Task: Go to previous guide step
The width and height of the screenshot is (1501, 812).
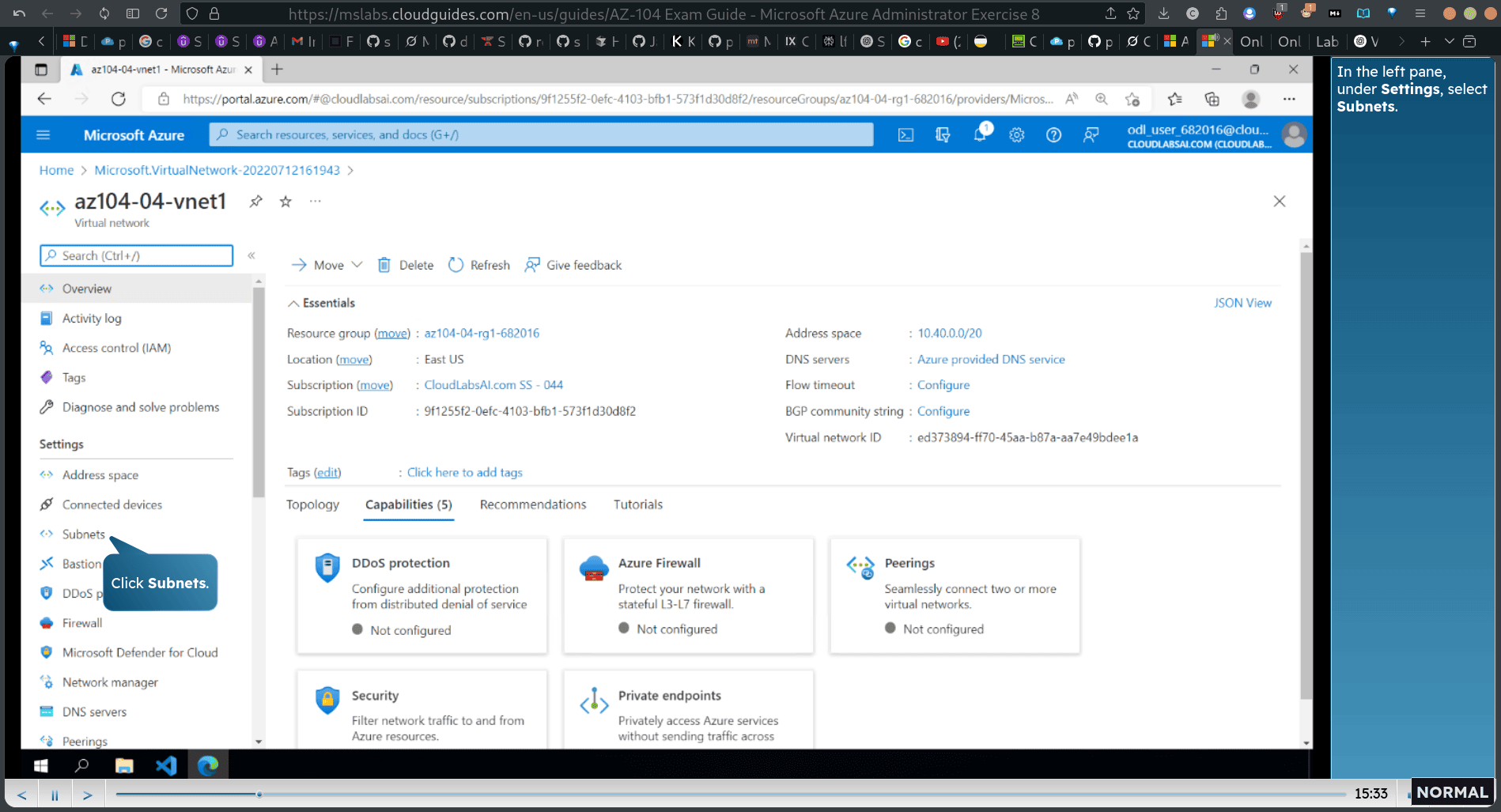Action: (22, 795)
